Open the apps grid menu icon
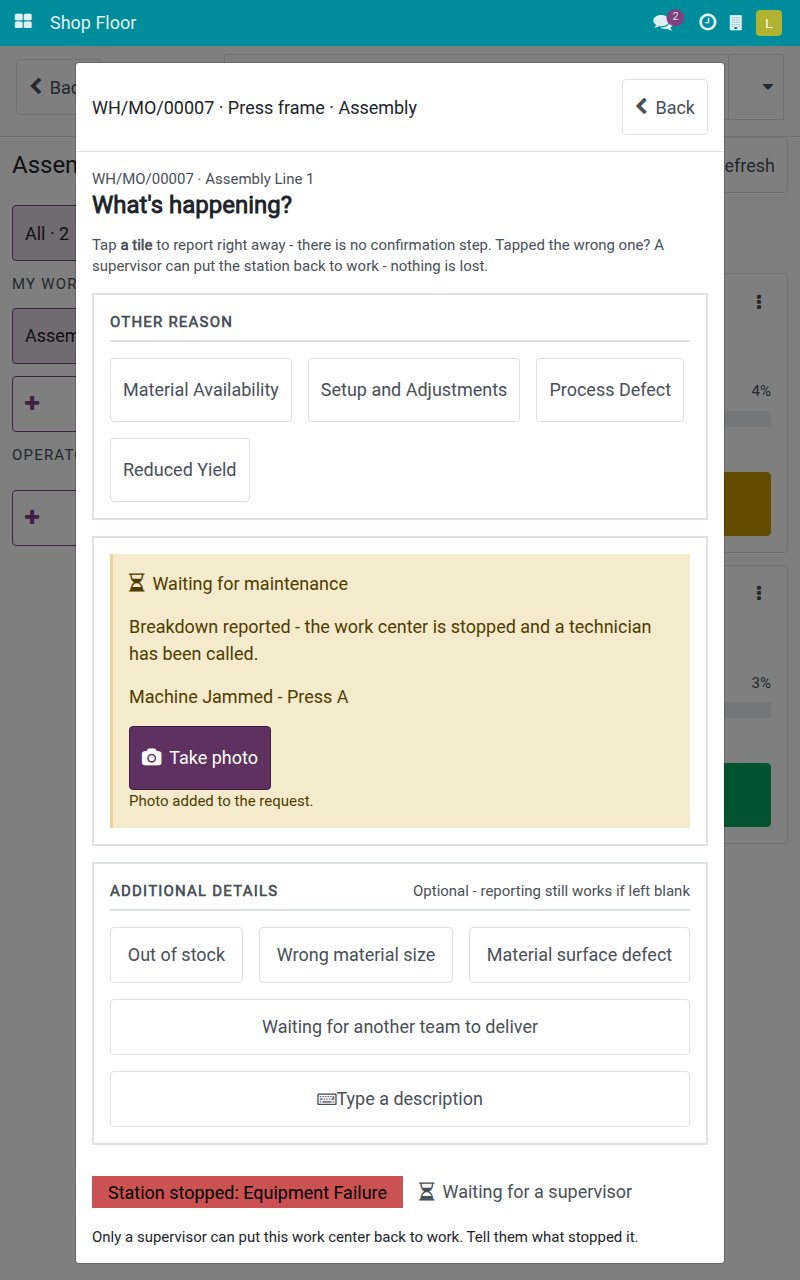 23,22
